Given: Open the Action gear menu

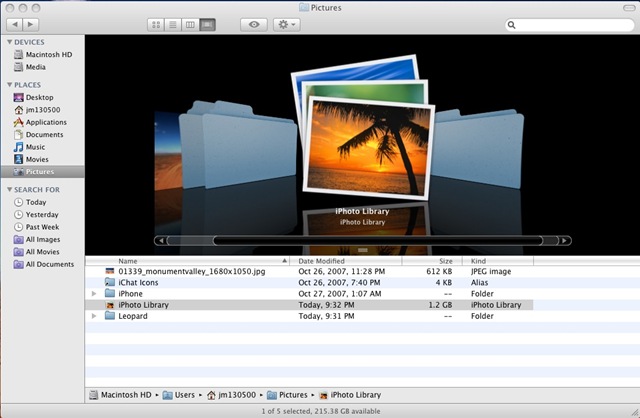Looking at the screenshot, I should click(287, 25).
